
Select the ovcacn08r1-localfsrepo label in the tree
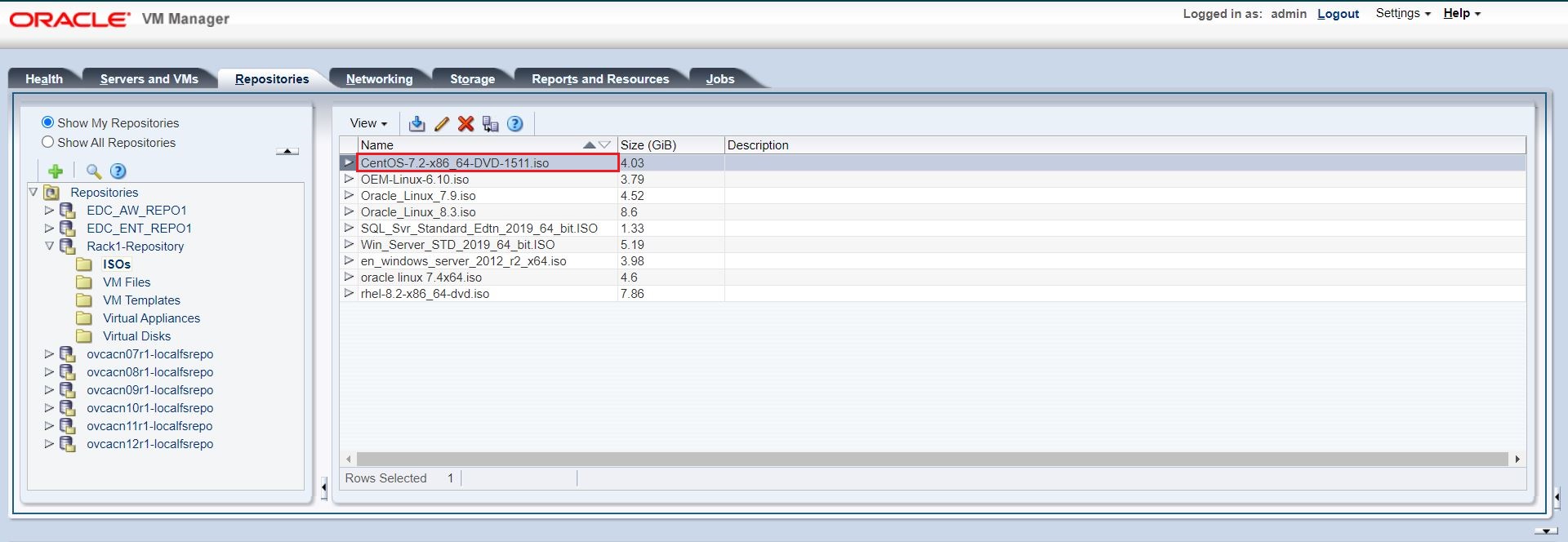[150, 372]
